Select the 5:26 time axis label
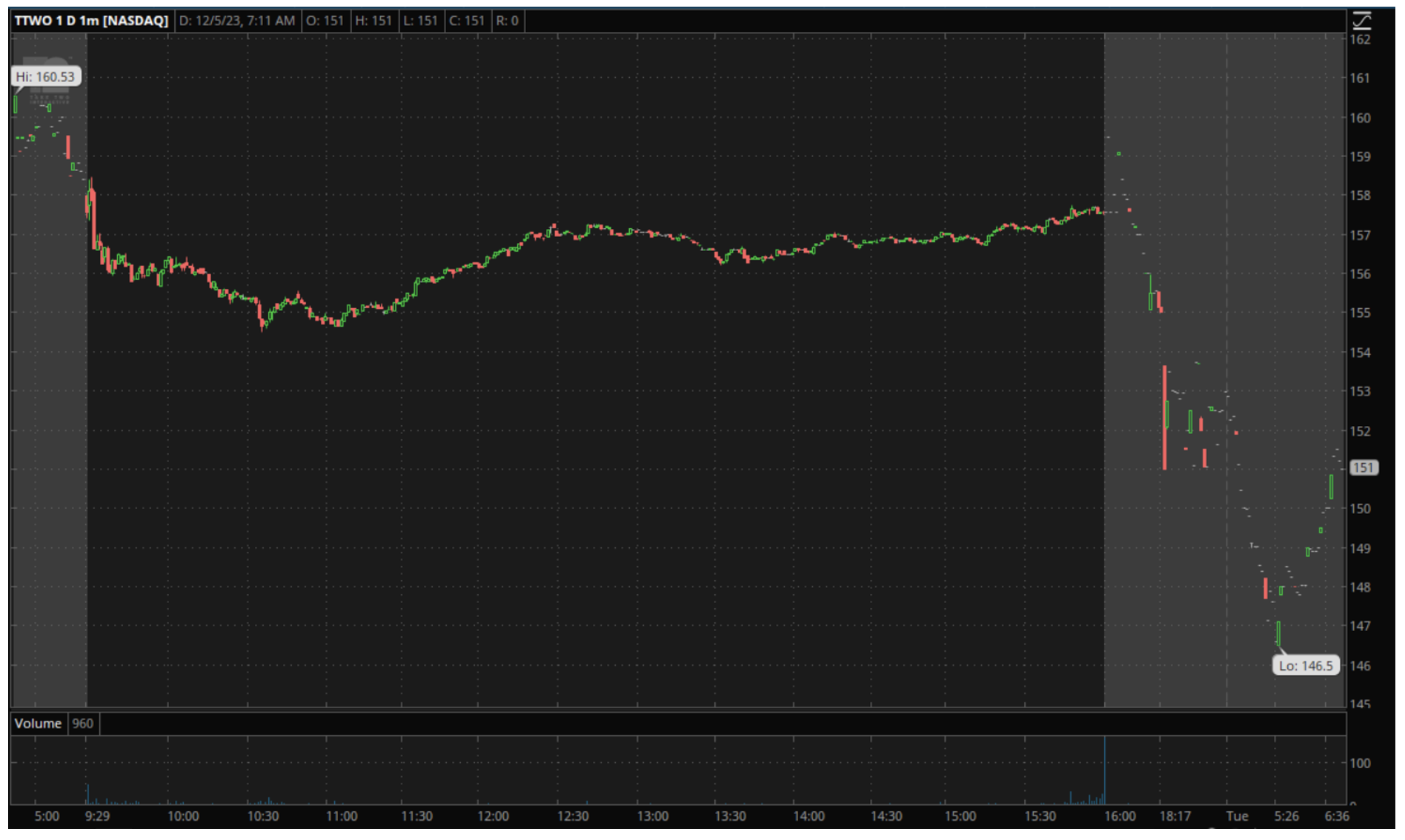1405x840 pixels. (x=1286, y=816)
